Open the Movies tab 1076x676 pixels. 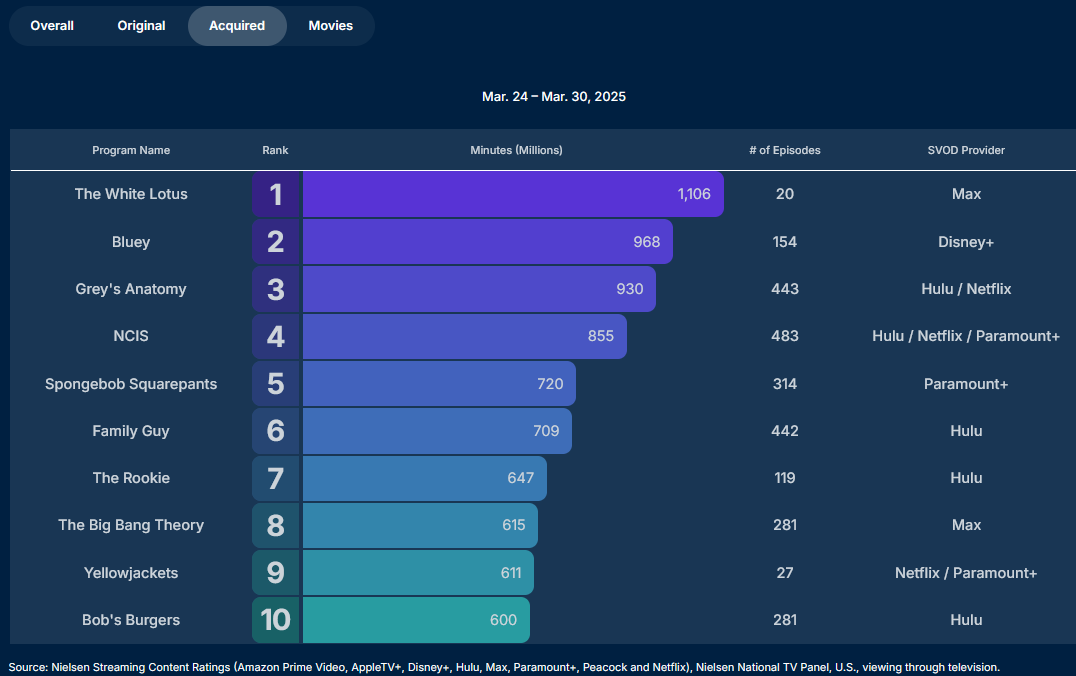pos(330,26)
